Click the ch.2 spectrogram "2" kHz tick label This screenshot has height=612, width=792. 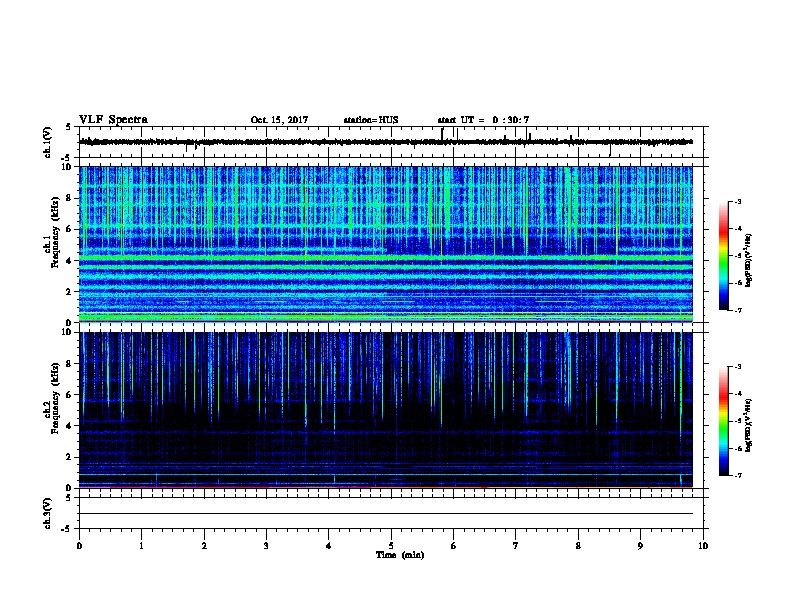pyautogui.click(x=69, y=457)
